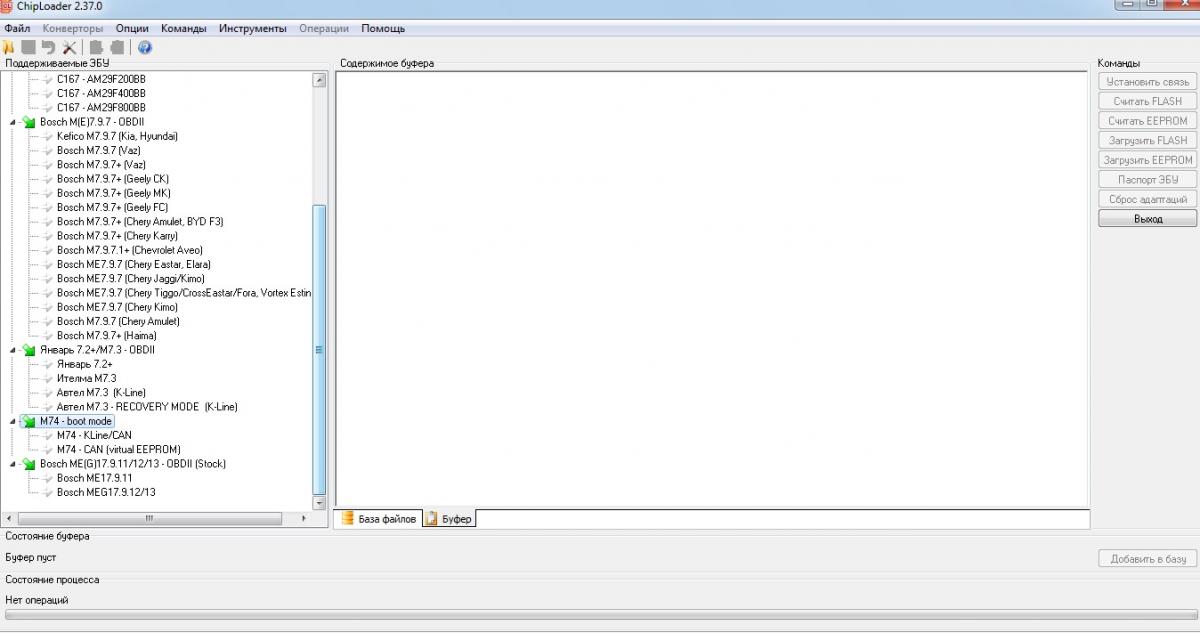Open the grayed Конверторы menu

[73, 29]
